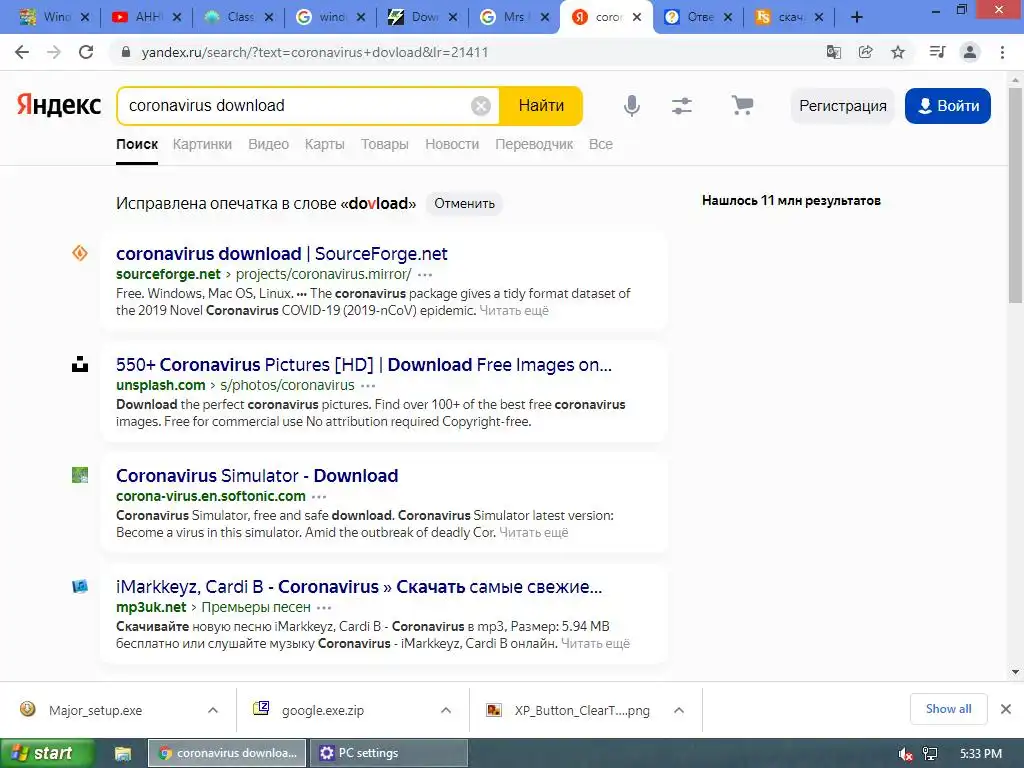Open the google.exe.zip download
The height and width of the screenshot is (768, 1024).
(x=323, y=711)
